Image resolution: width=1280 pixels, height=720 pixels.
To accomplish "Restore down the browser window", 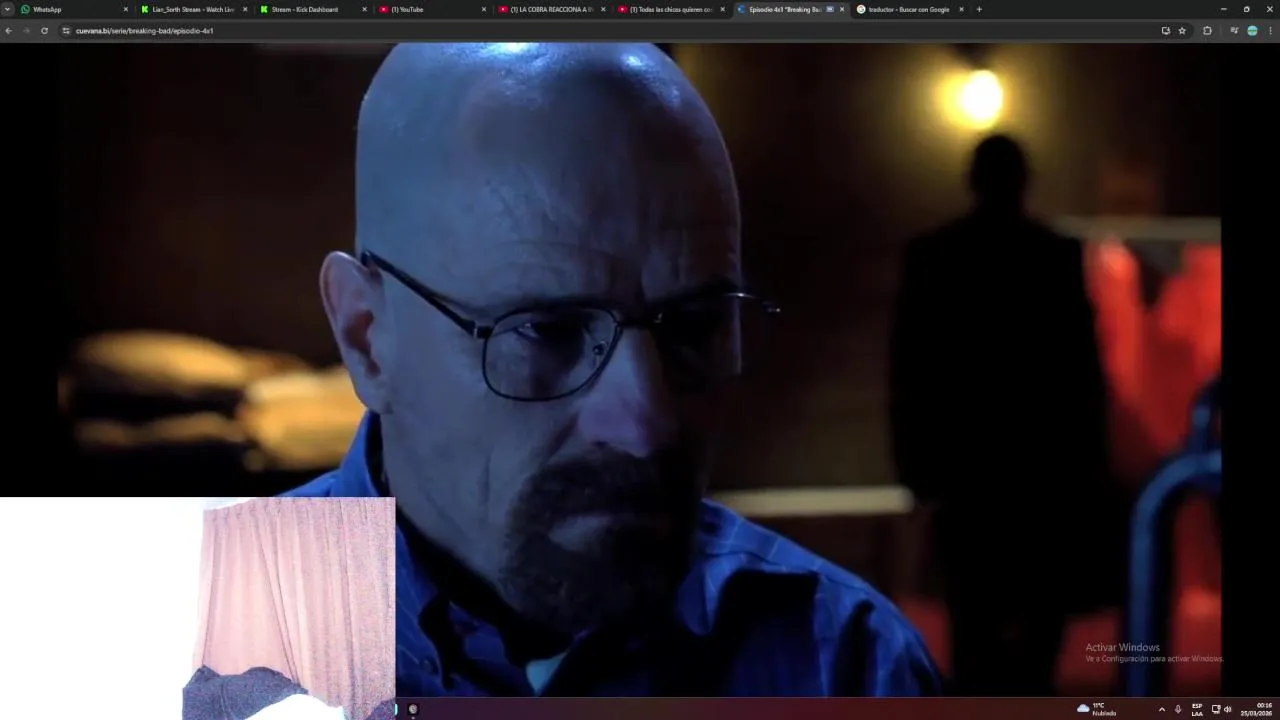I will (1246, 9).
